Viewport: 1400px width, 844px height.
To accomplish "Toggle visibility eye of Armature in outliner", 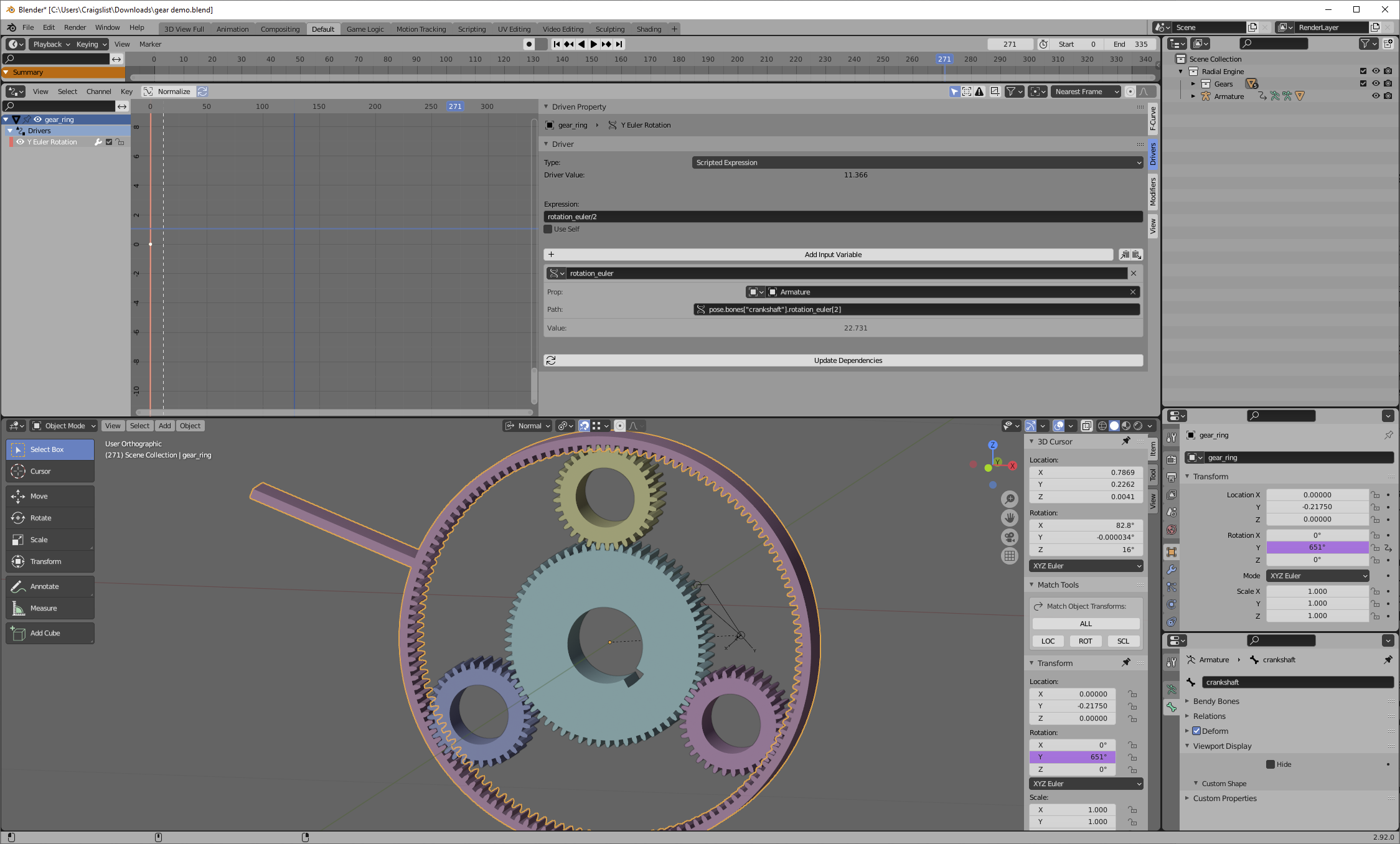I will coord(1376,96).
